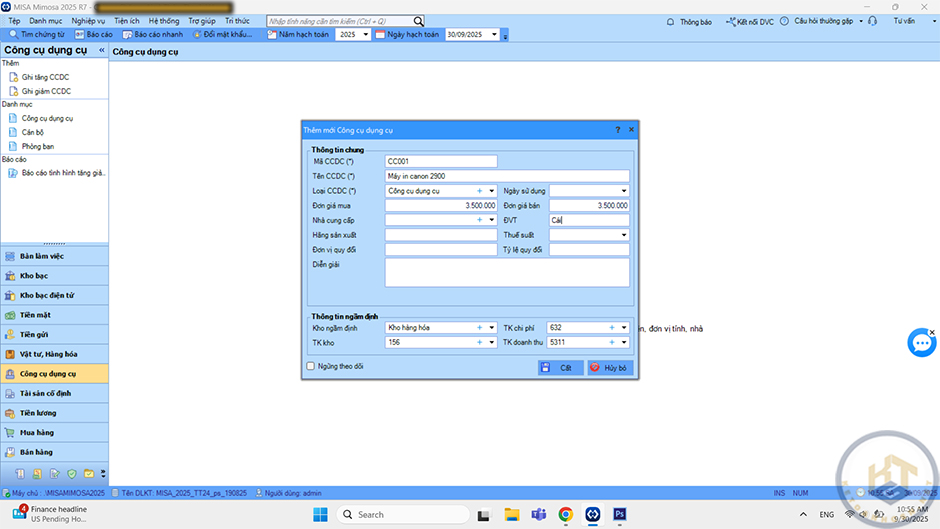Open the Nghiệp vụ menu
The width and height of the screenshot is (940, 529).
point(88,20)
